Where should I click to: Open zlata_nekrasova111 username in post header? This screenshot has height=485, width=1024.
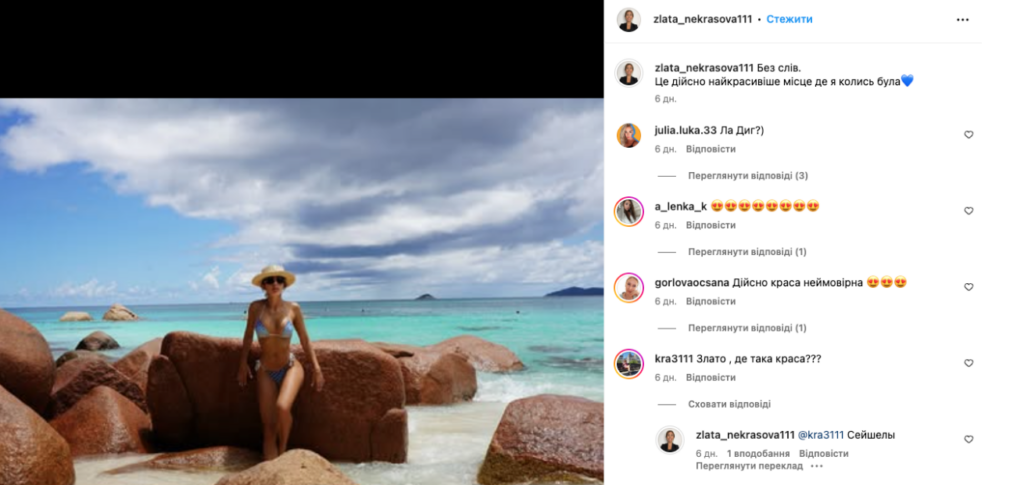coord(703,19)
